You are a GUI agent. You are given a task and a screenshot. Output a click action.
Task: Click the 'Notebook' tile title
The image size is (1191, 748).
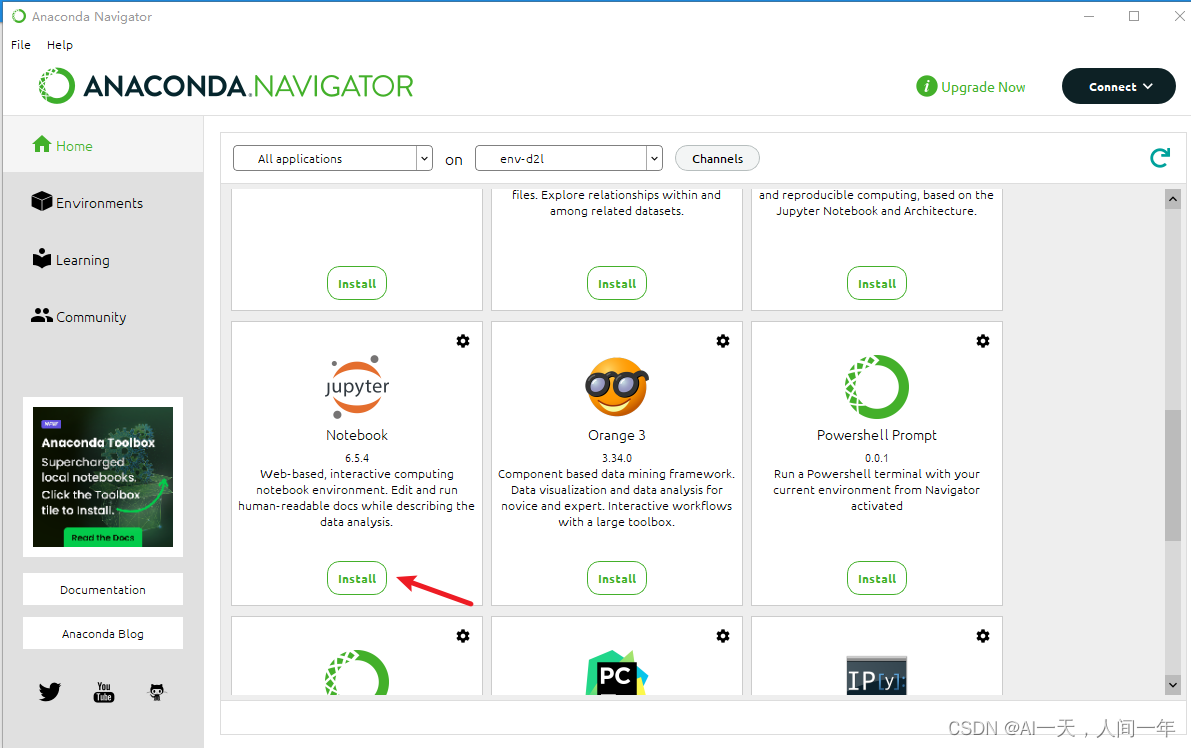(356, 435)
